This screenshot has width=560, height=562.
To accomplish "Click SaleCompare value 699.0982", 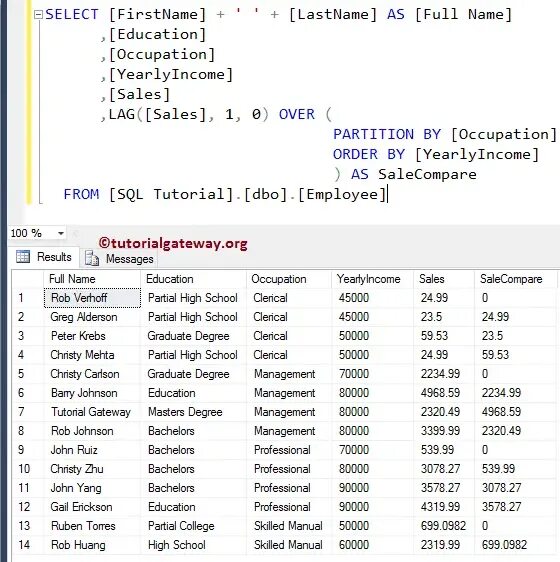I will tap(516, 545).
